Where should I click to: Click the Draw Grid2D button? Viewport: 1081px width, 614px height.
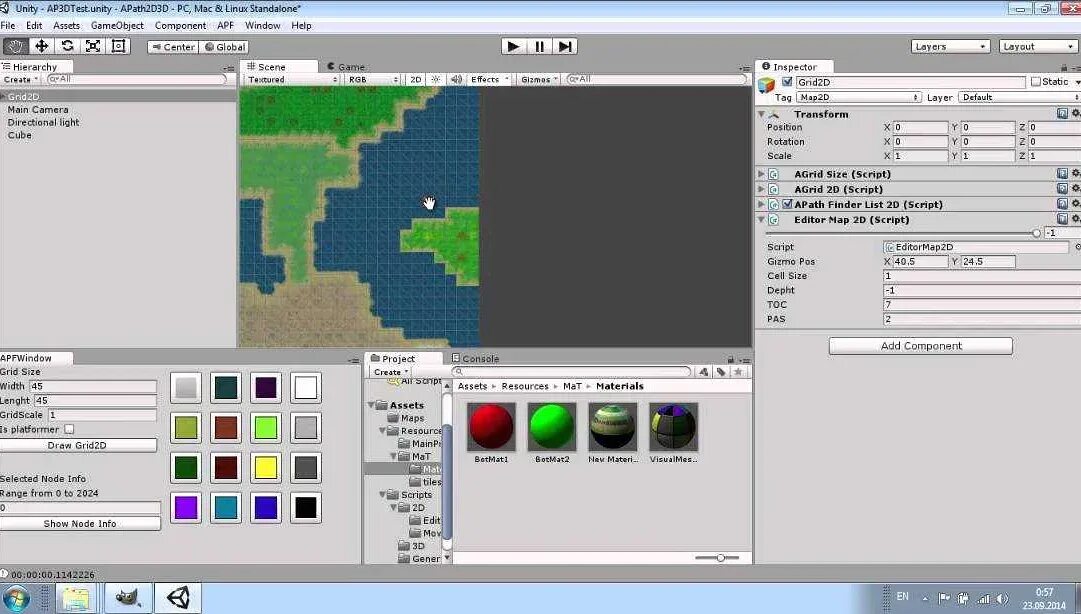78,445
